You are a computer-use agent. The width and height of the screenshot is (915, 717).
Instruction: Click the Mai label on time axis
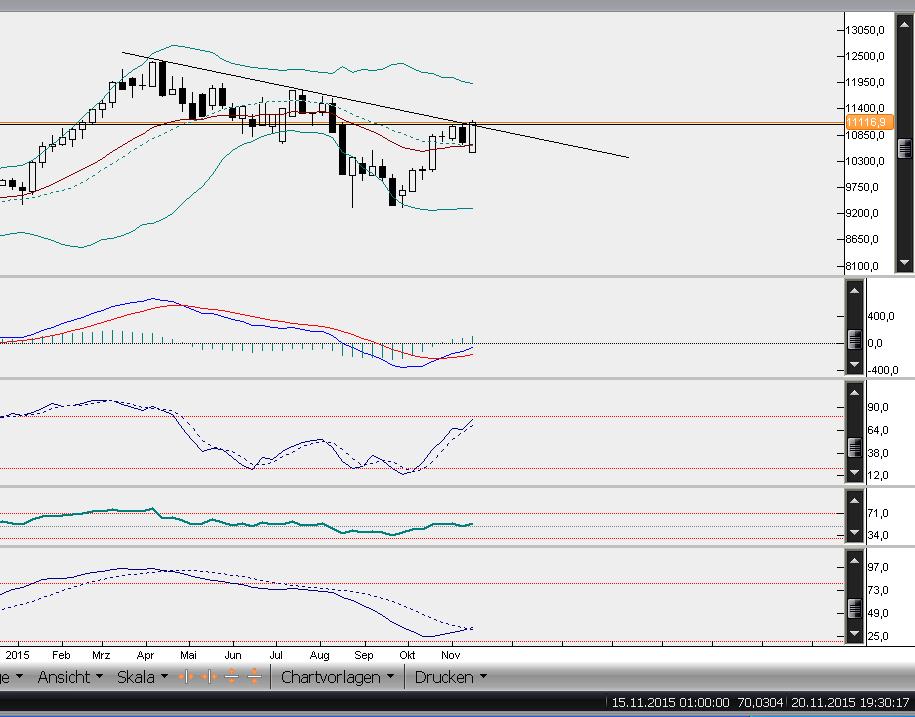[188, 655]
